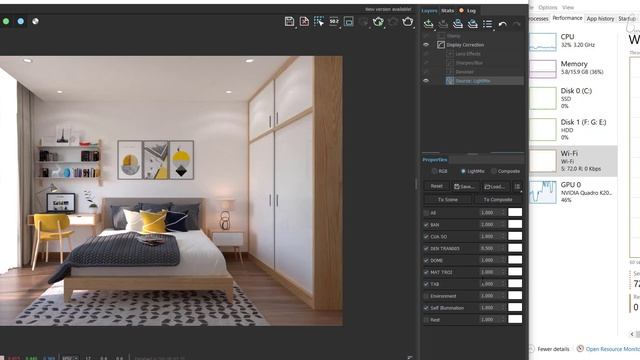Viewport: 640px width, 360px height.
Task: Uncheck the BAN light checkbox
Action: 426,224
